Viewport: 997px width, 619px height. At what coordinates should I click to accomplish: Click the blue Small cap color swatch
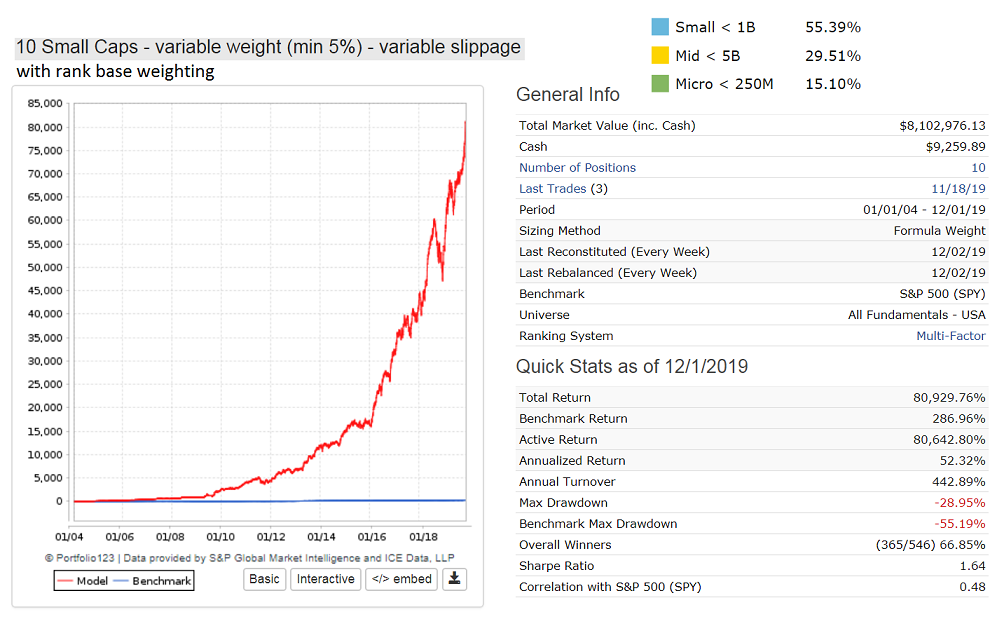click(x=660, y=27)
